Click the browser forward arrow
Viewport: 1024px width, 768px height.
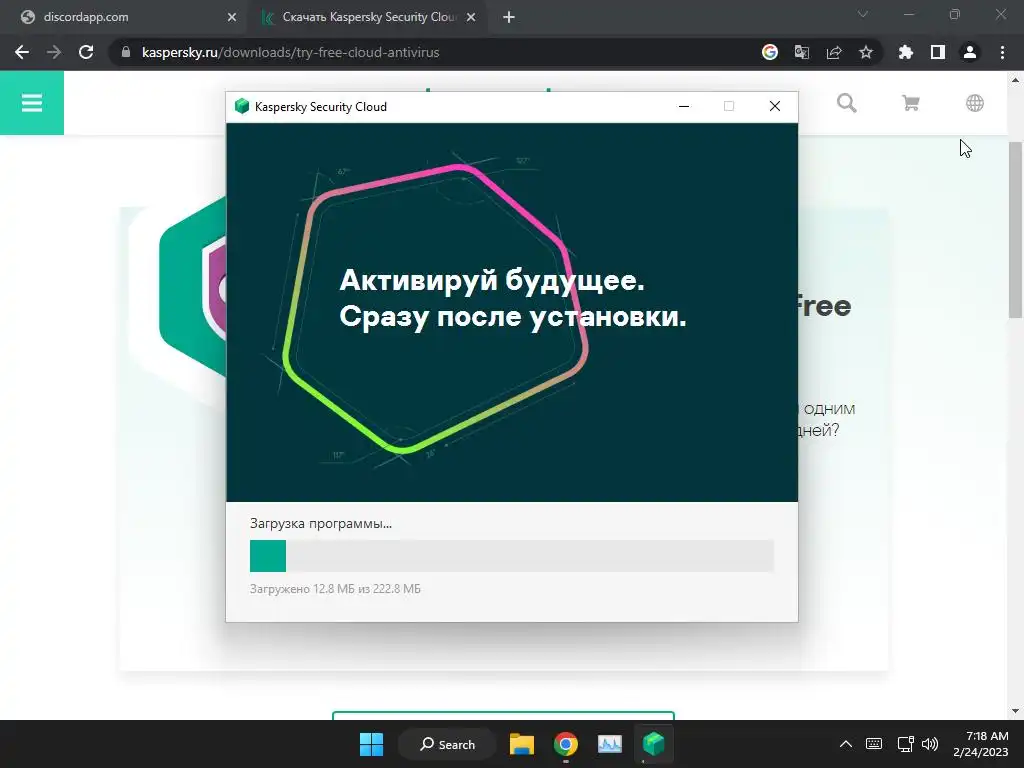tap(54, 52)
